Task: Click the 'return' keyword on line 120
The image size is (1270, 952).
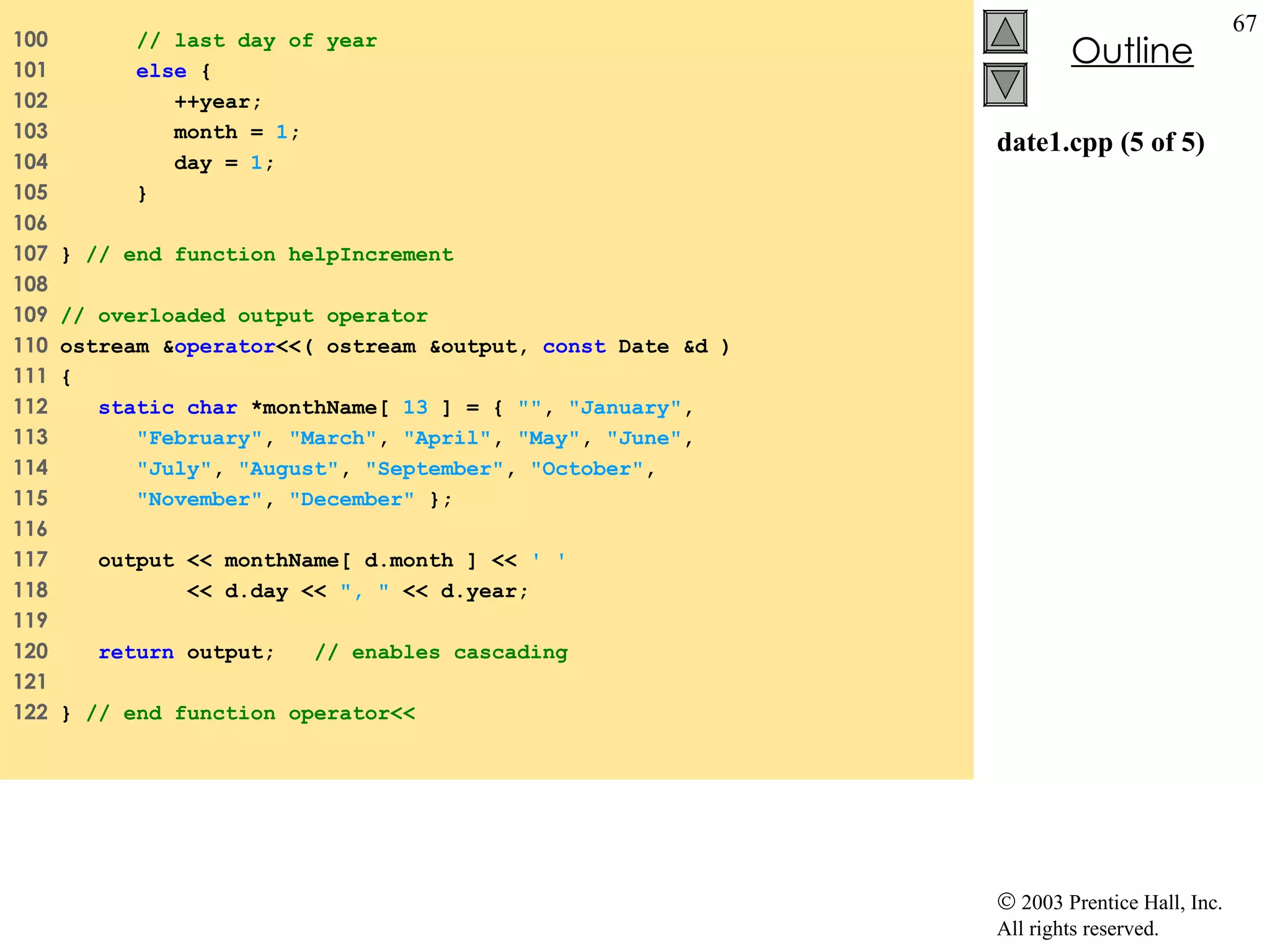Action: click(136, 653)
